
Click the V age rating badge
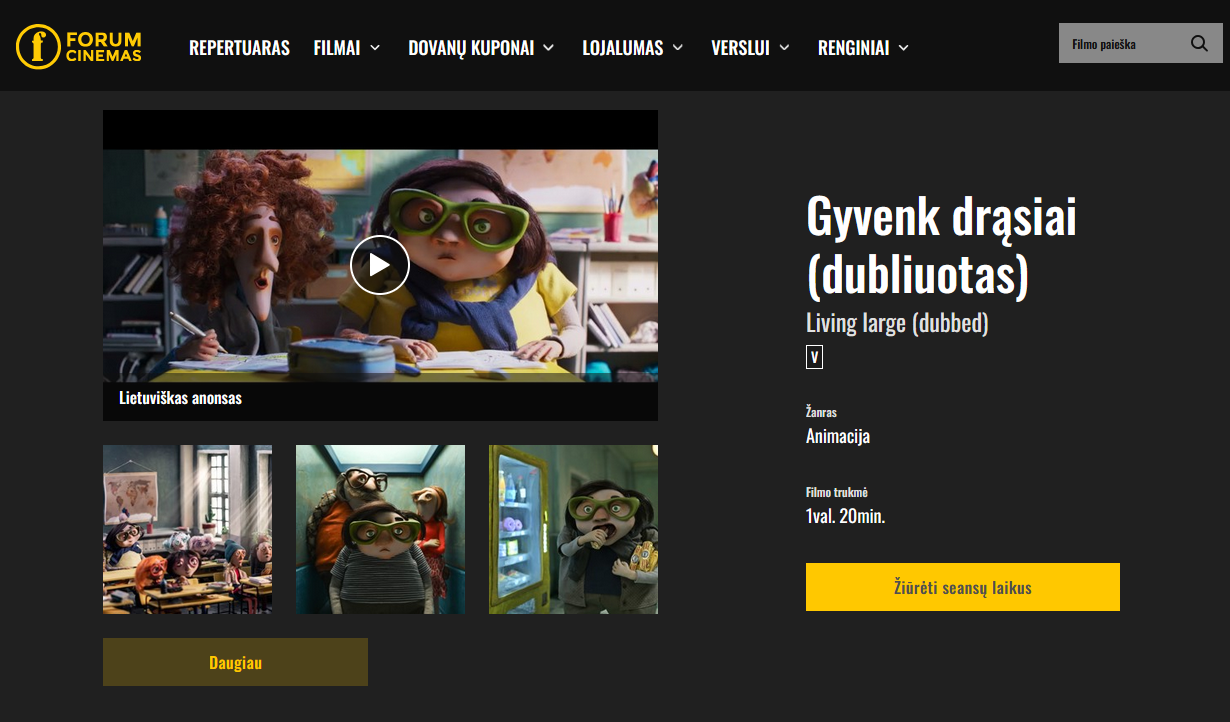coord(814,357)
